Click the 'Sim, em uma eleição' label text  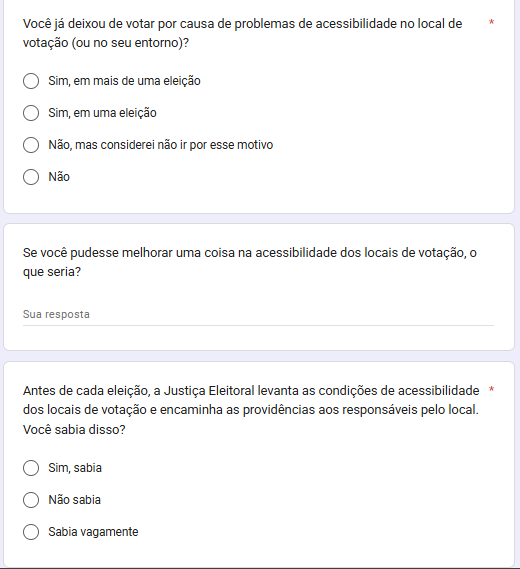[x=102, y=113]
